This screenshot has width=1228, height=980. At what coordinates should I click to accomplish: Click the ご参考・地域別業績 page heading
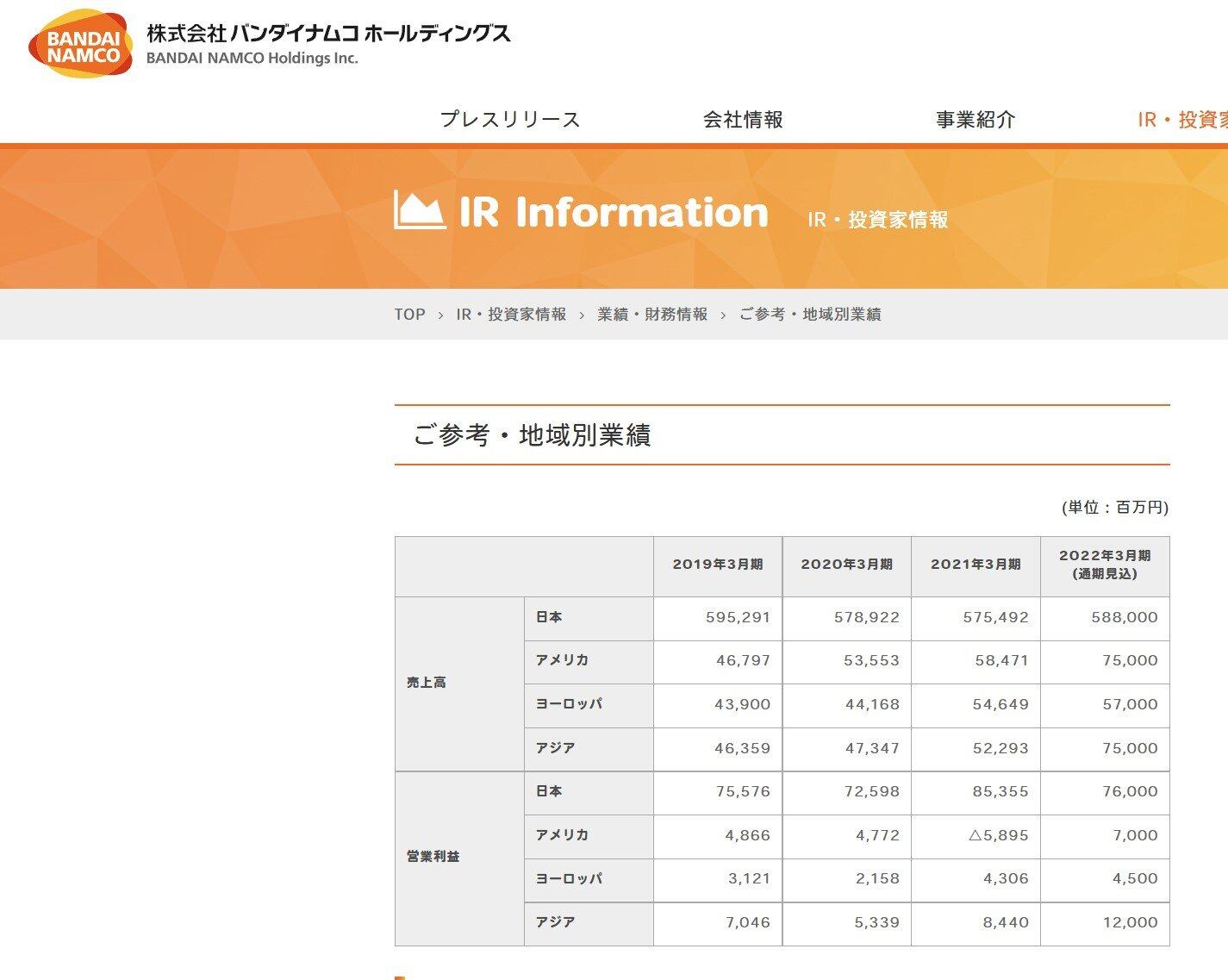click(532, 435)
